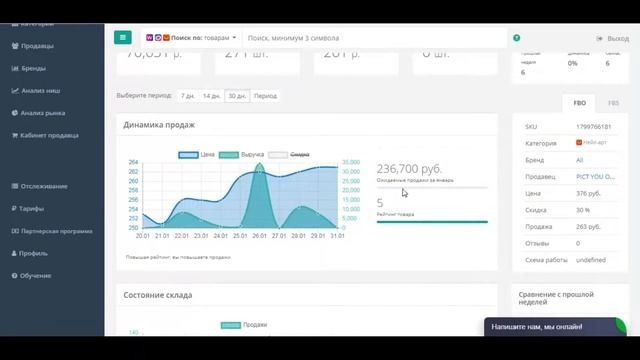Go to Анализ рынка section
The image size is (640, 360).
[43, 113]
